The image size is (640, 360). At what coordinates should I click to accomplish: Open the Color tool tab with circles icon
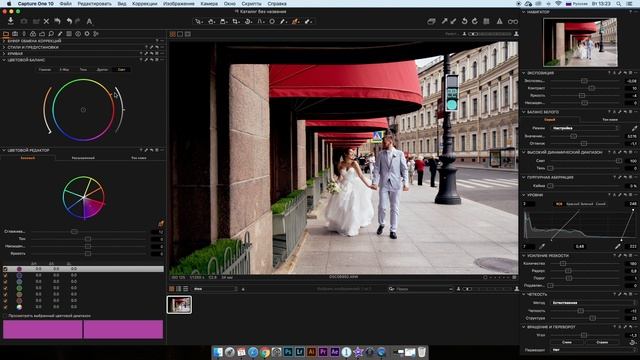[x=33, y=34]
